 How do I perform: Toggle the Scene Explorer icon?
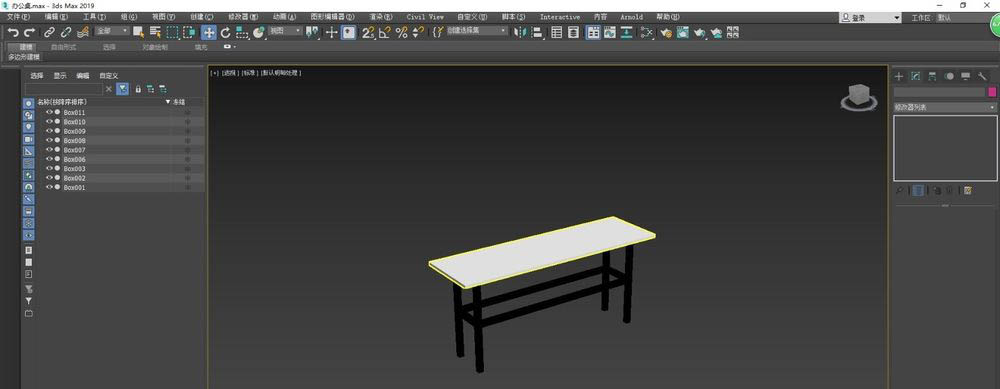click(557, 32)
